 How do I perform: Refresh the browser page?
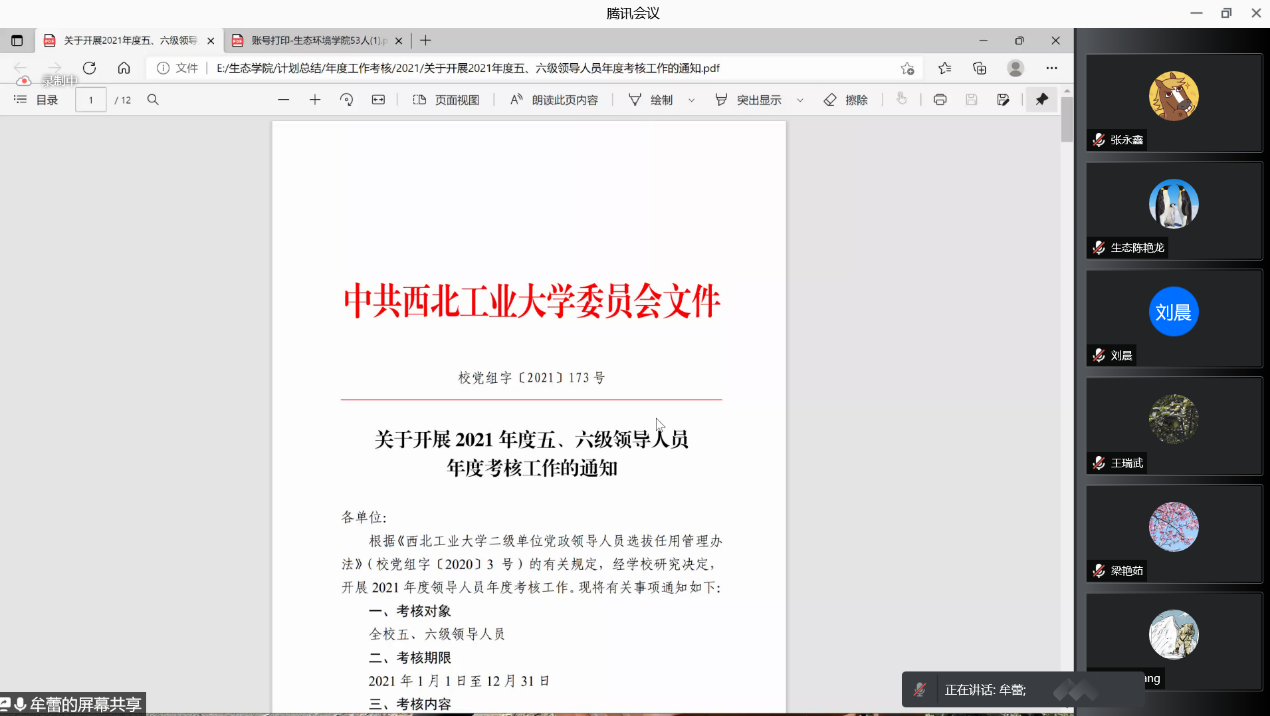(x=89, y=68)
